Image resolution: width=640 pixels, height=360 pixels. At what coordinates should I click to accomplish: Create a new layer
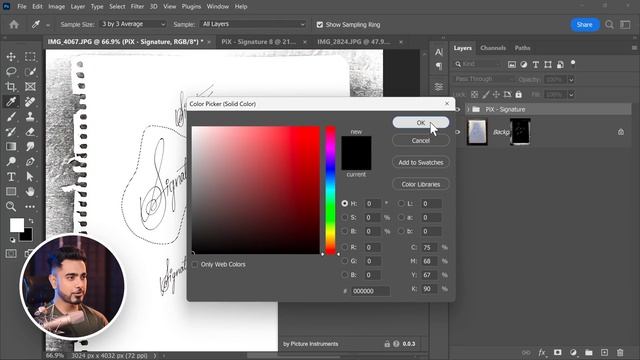point(604,352)
